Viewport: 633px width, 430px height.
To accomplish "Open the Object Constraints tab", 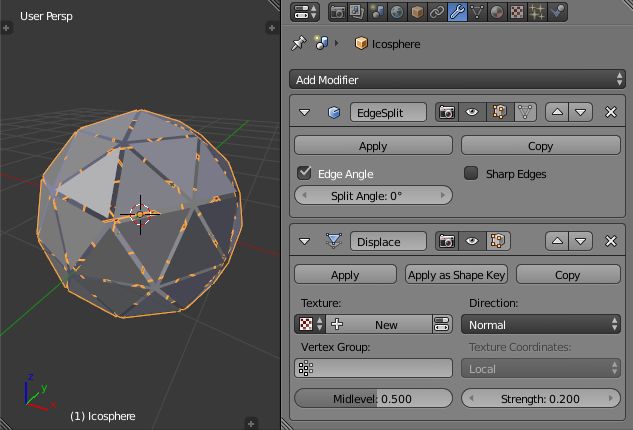I will (437, 12).
